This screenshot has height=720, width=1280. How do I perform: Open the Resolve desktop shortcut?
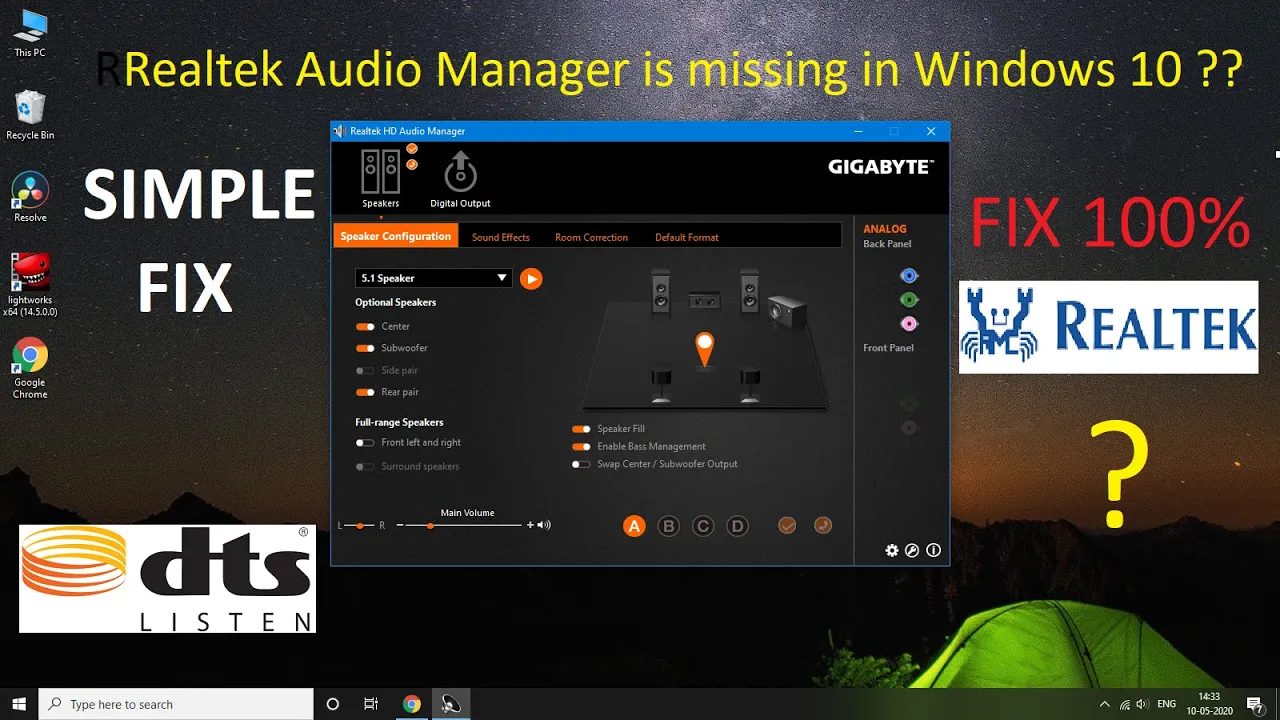click(x=30, y=198)
